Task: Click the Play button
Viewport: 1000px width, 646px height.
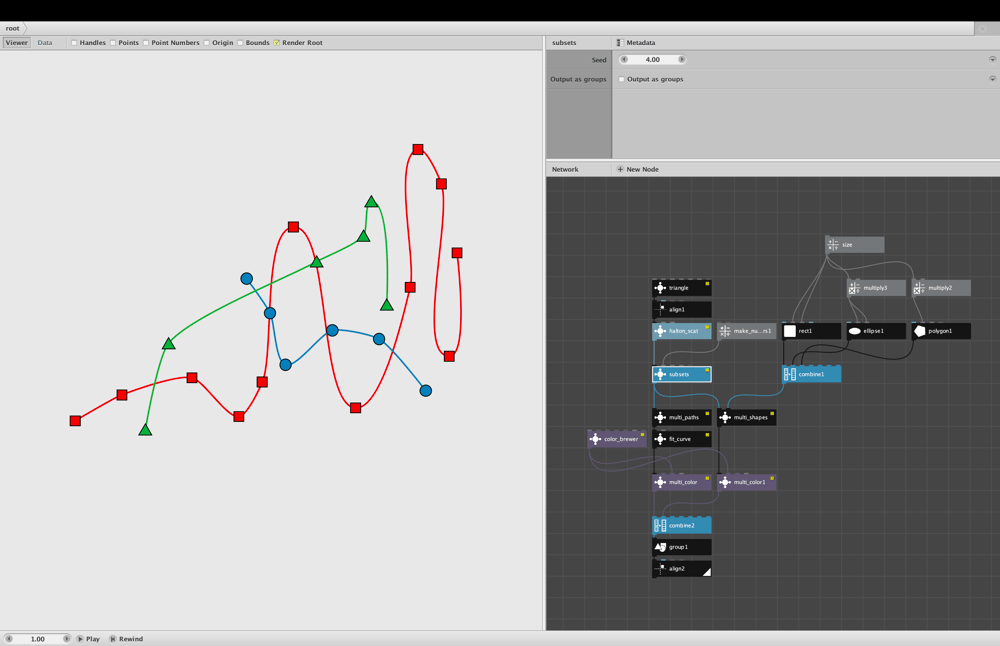Action: click(x=89, y=638)
